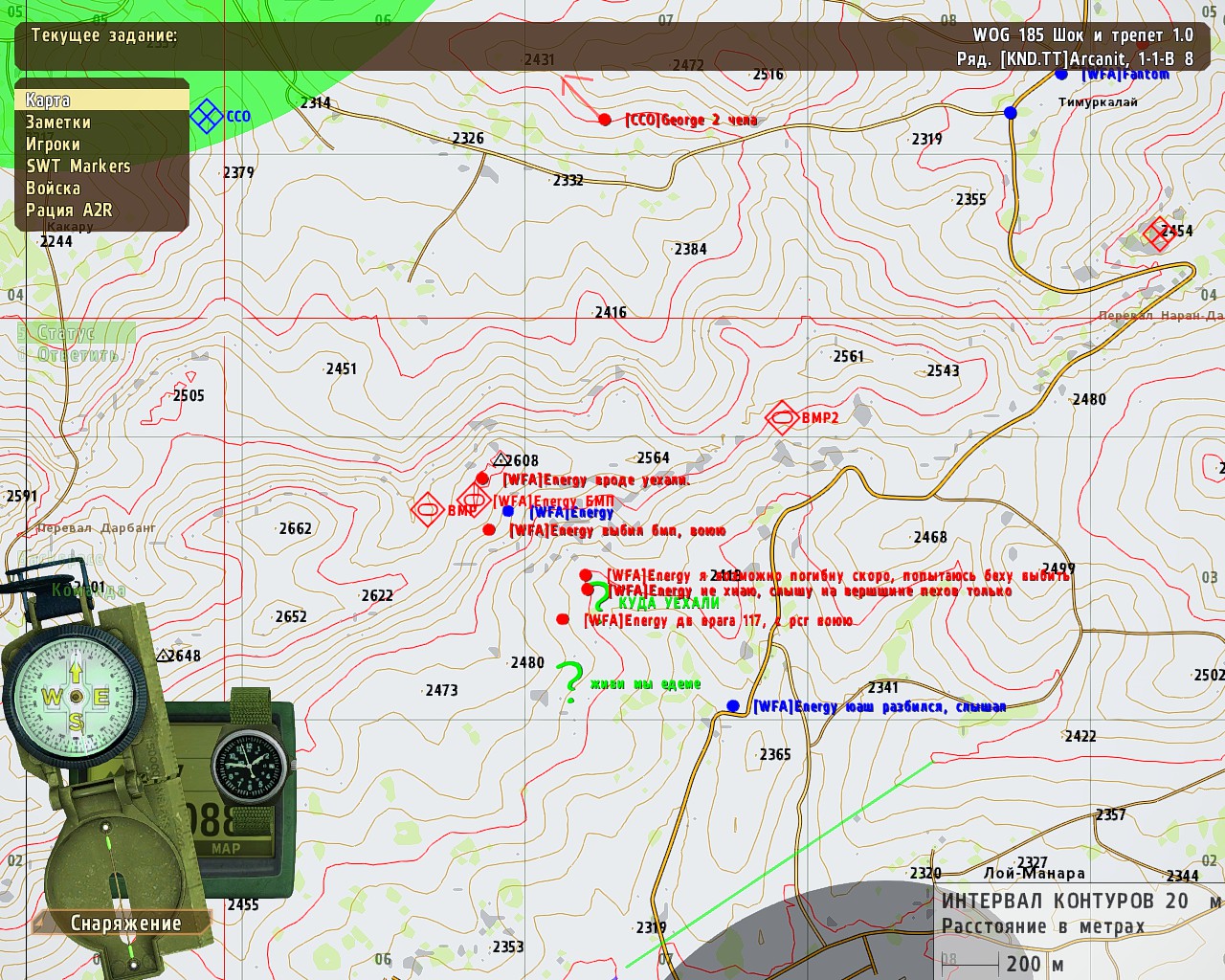Select the blue CCO unit marker

point(205,117)
